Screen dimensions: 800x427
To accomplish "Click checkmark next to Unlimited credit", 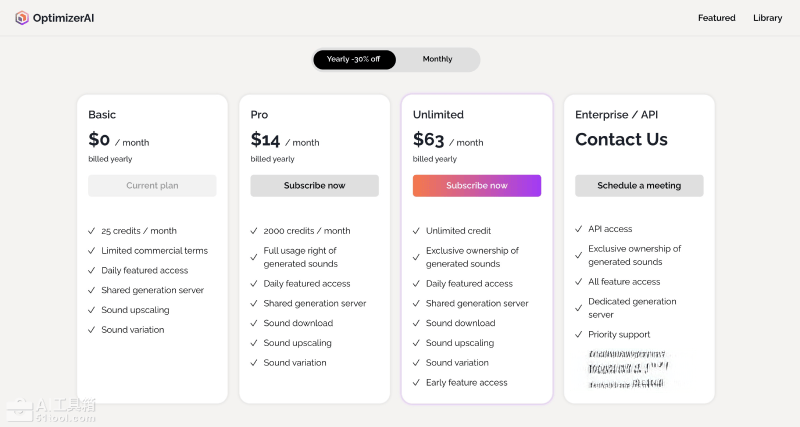I will click(x=416, y=231).
